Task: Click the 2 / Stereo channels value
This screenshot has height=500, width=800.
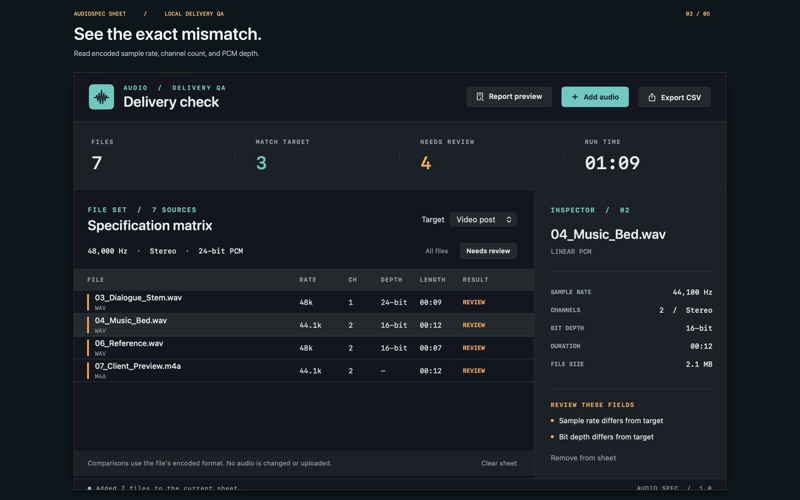Action: [x=686, y=310]
